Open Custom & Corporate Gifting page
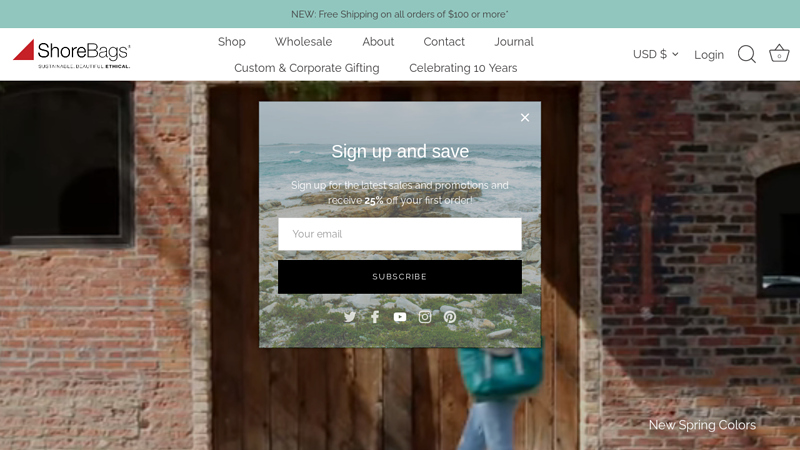 coord(307,68)
